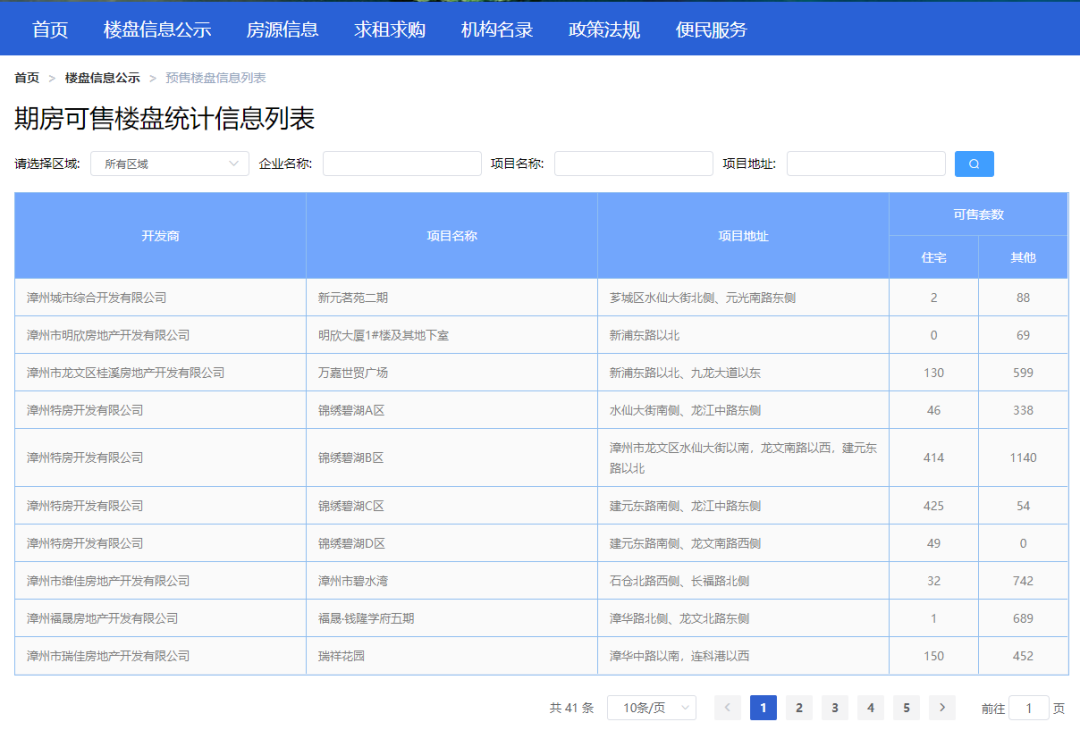
Task: Click the 项目名称 column header
Action: [x=452, y=235]
